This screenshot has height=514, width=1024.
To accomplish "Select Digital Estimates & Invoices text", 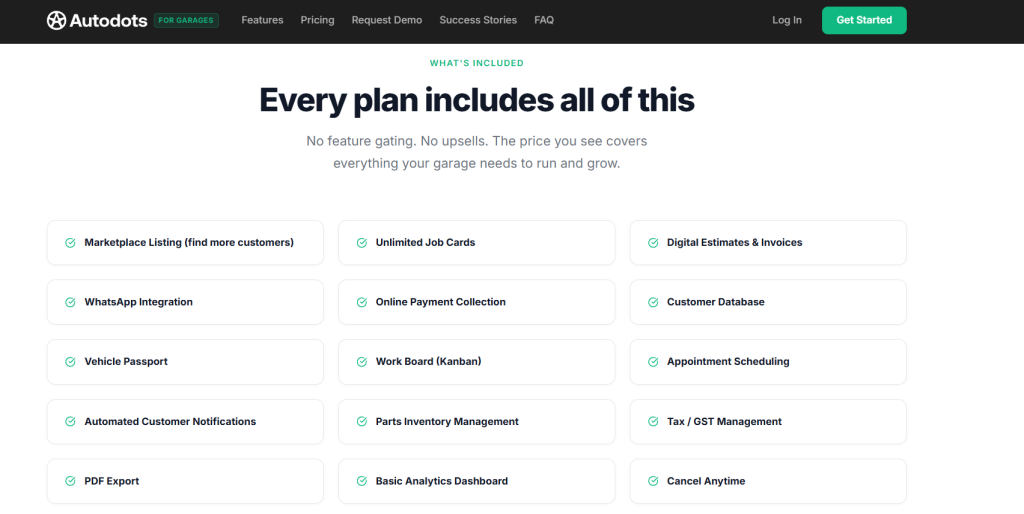I will 734,242.
